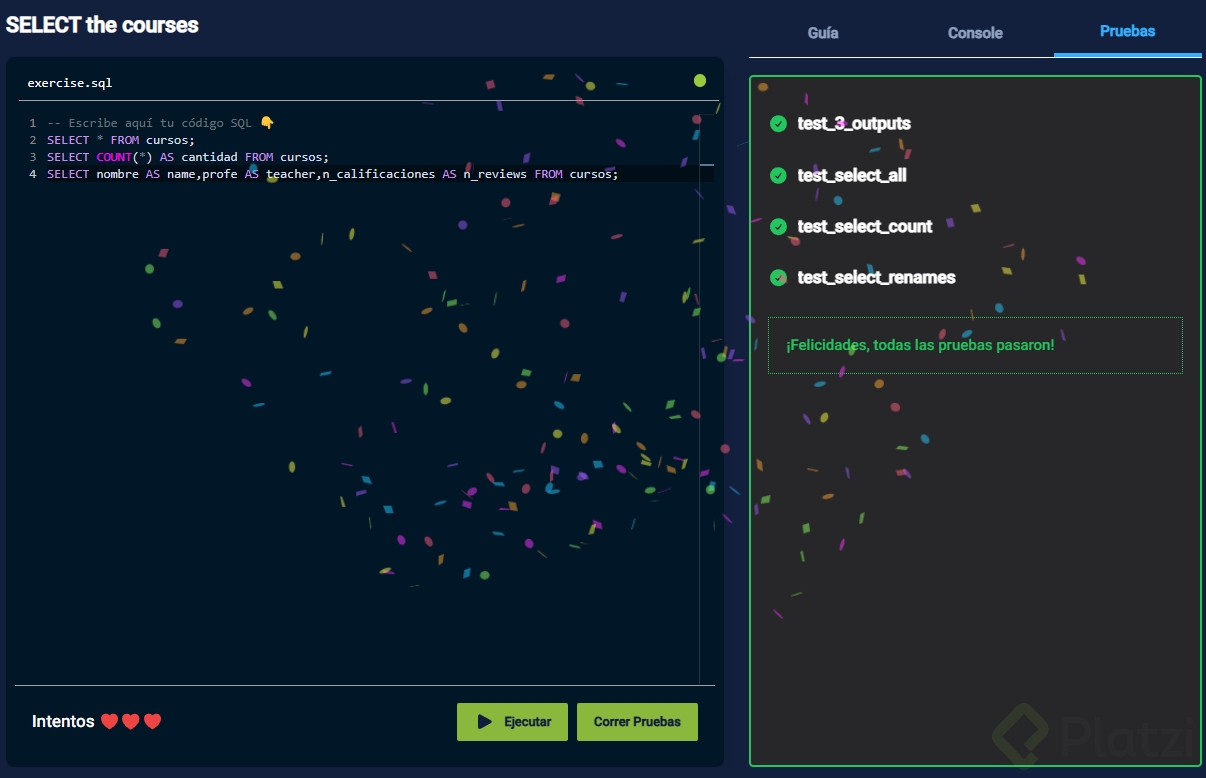Click the green check next to test_select_all
Image resolution: width=1206 pixels, height=778 pixels.
pyautogui.click(x=778, y=176)
